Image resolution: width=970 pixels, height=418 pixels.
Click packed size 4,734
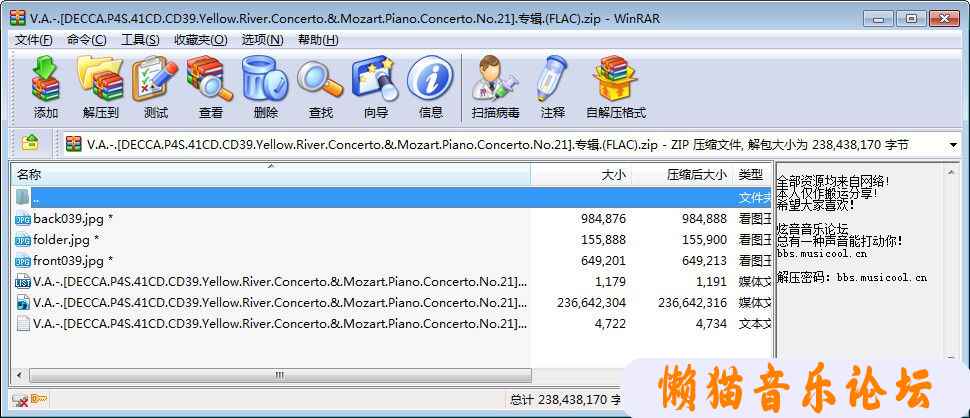click(x=711, y=323)
